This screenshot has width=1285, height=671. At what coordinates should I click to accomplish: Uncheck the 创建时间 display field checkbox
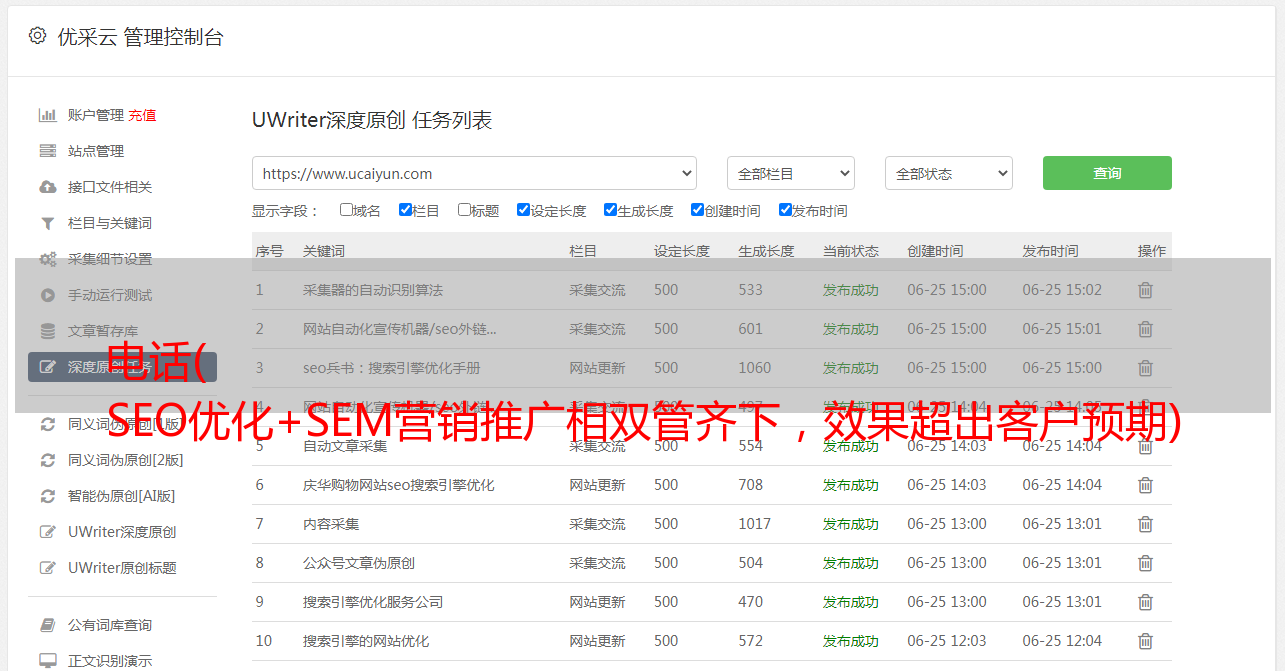(697, 210)
